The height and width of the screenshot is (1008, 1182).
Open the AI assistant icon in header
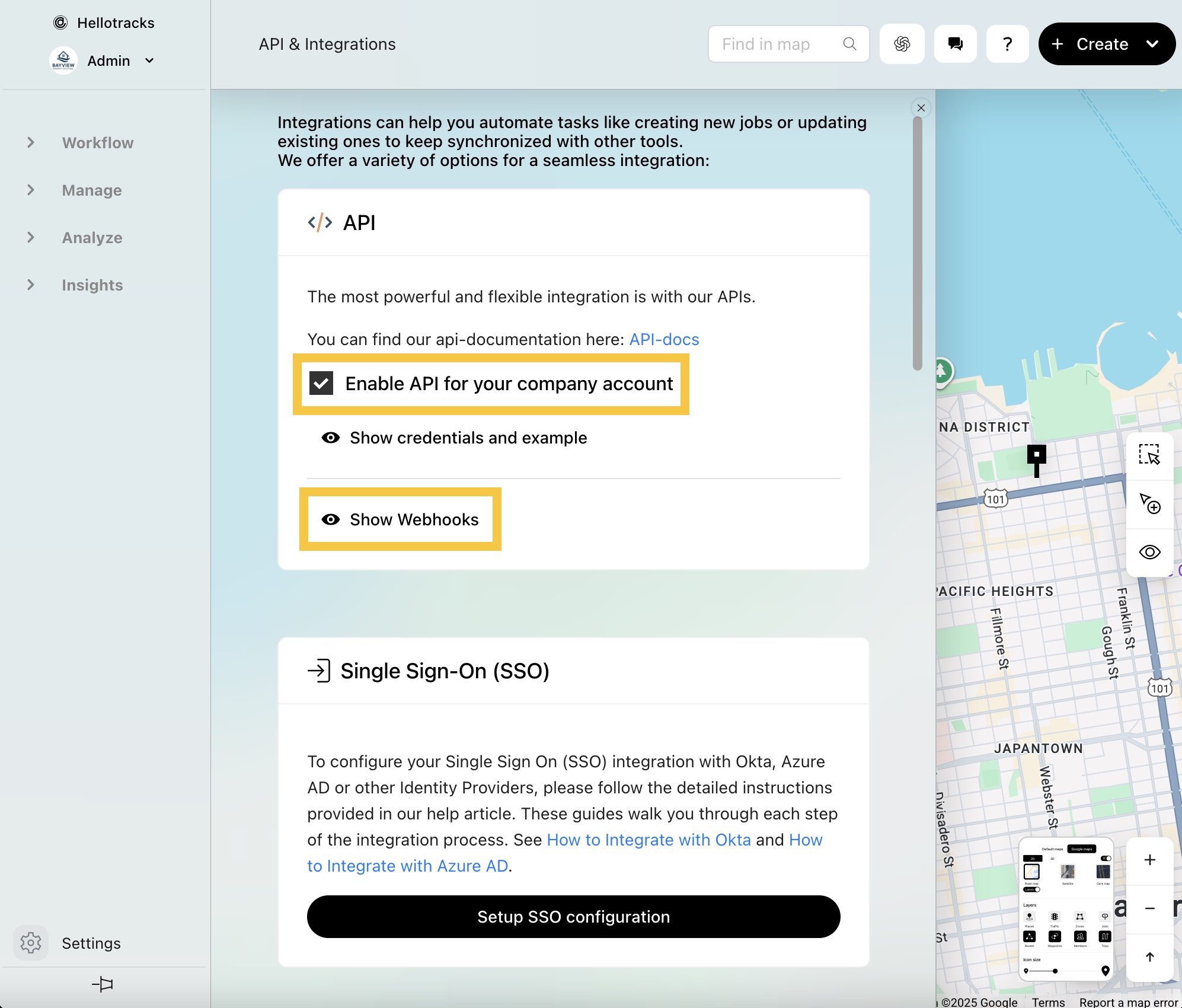tap(902, 44)
